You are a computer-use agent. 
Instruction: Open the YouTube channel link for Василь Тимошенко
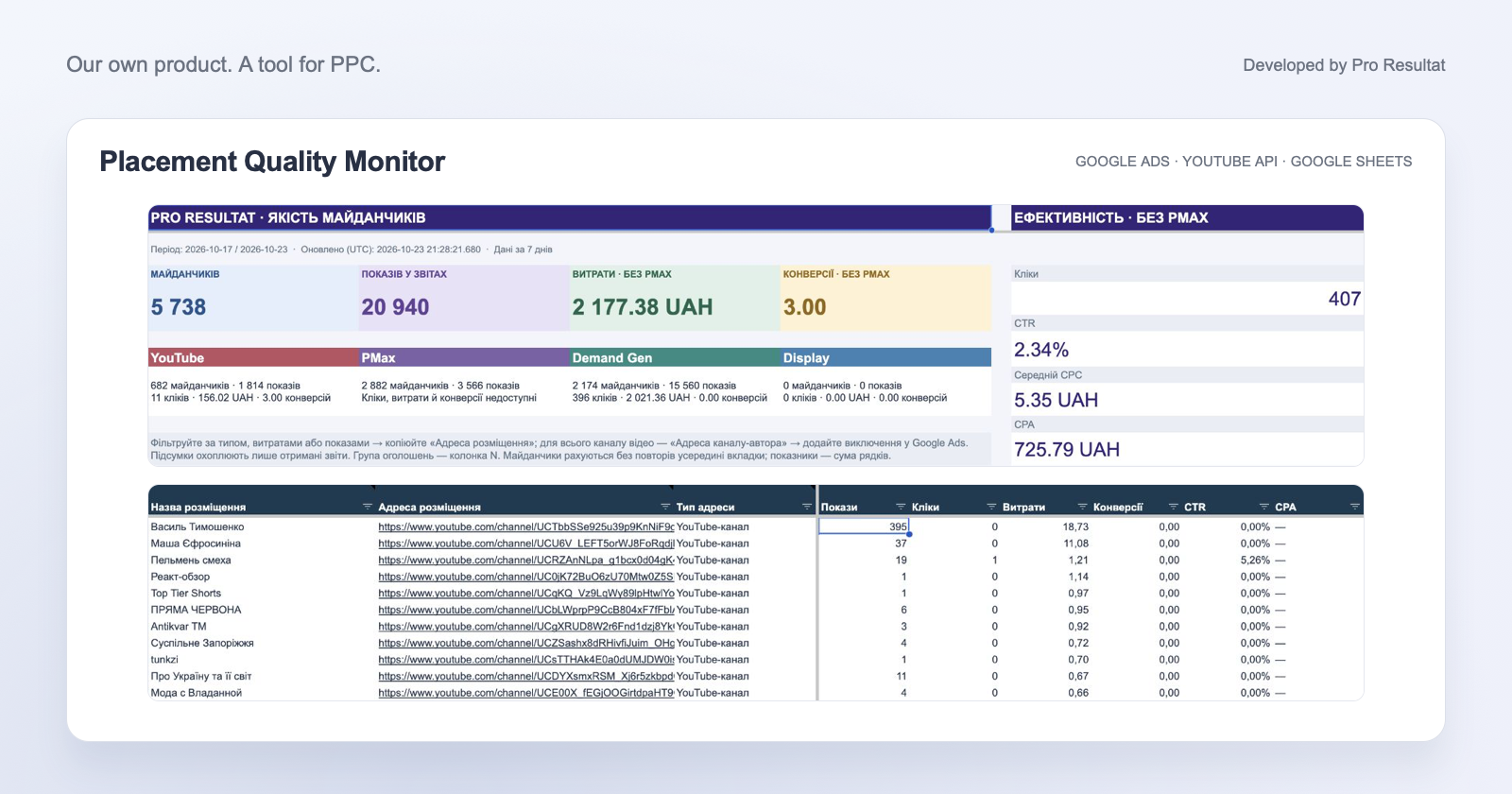(526, 527)
